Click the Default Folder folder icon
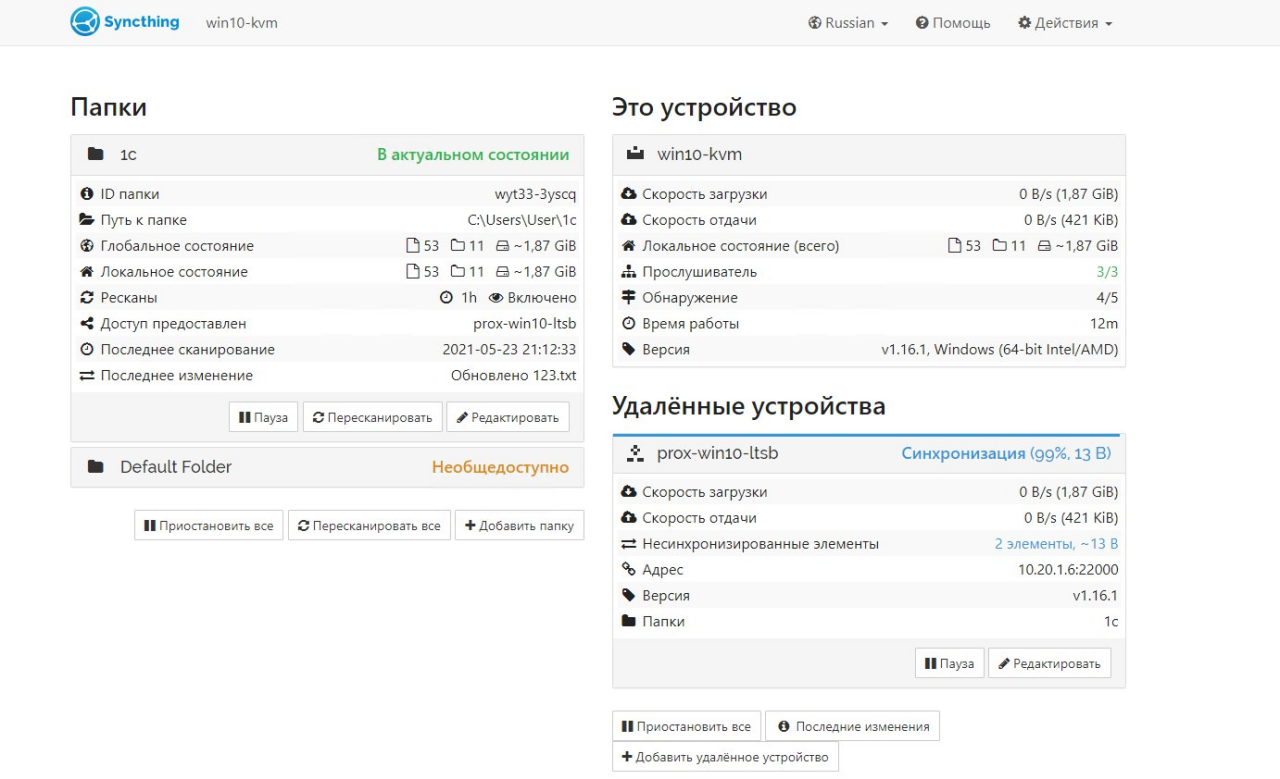 [96, 467]
